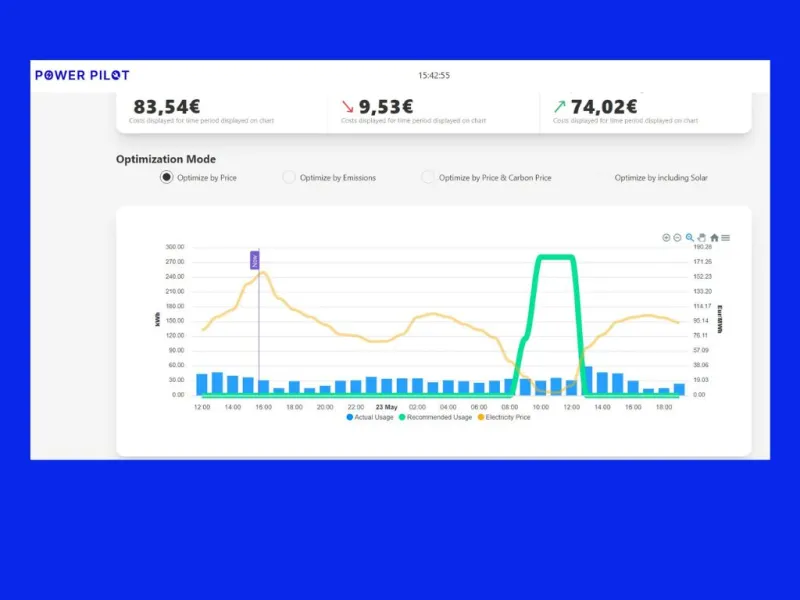Open the chart hamburger menu
Screen dimensions: 800x600
tap(726, 238)
